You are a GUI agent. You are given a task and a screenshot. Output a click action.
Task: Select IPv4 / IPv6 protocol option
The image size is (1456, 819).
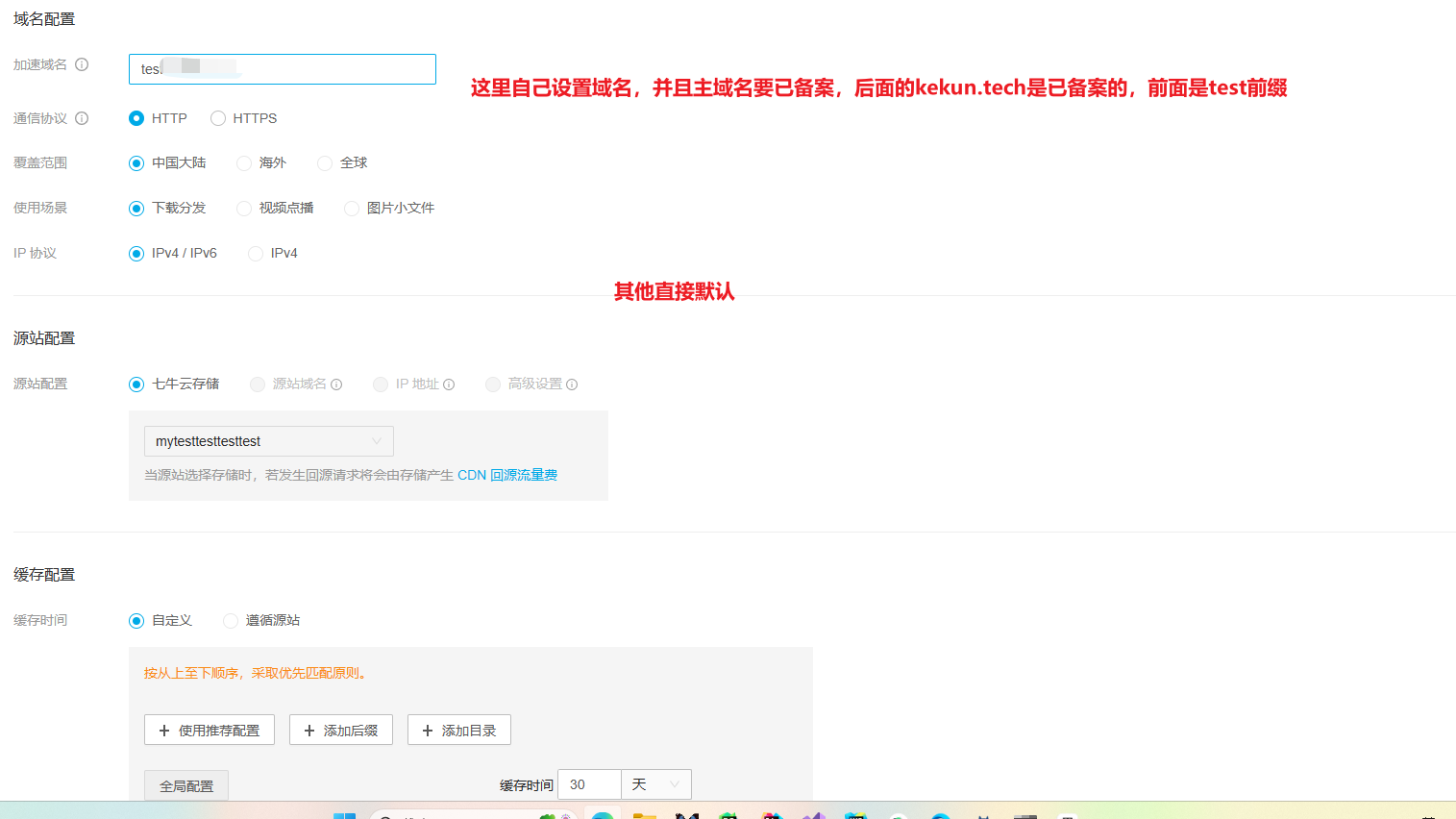pyautogui.click(x=136, y=254)
